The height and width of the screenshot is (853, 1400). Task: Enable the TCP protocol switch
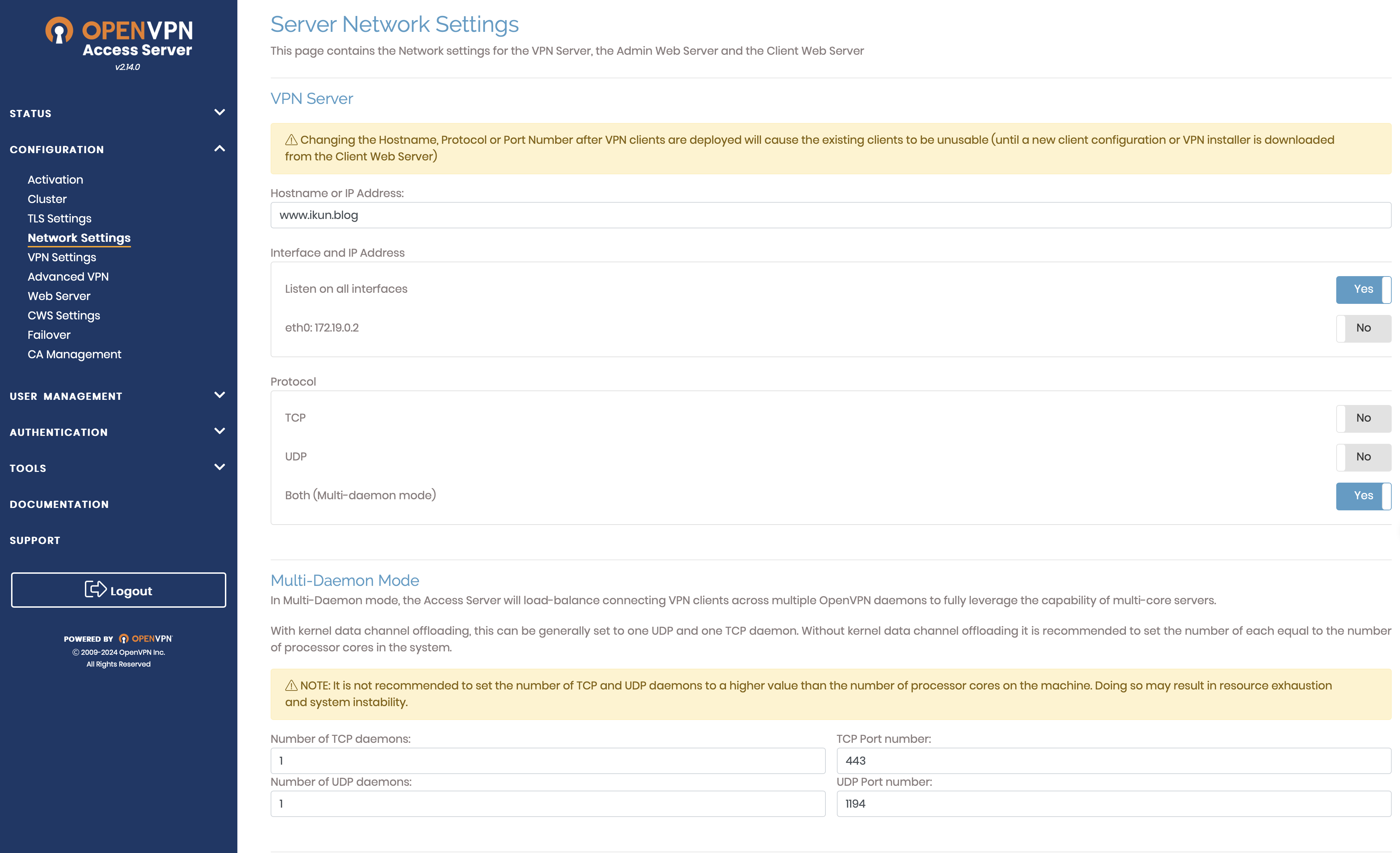coord(1363,419)
